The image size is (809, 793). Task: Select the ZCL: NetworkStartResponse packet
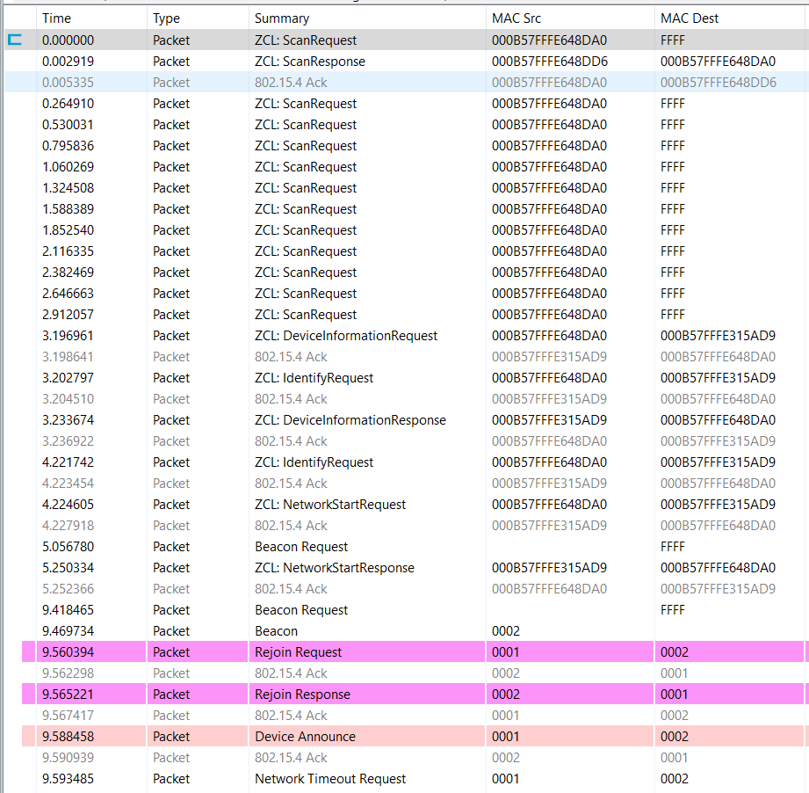[x=334, y=568]
